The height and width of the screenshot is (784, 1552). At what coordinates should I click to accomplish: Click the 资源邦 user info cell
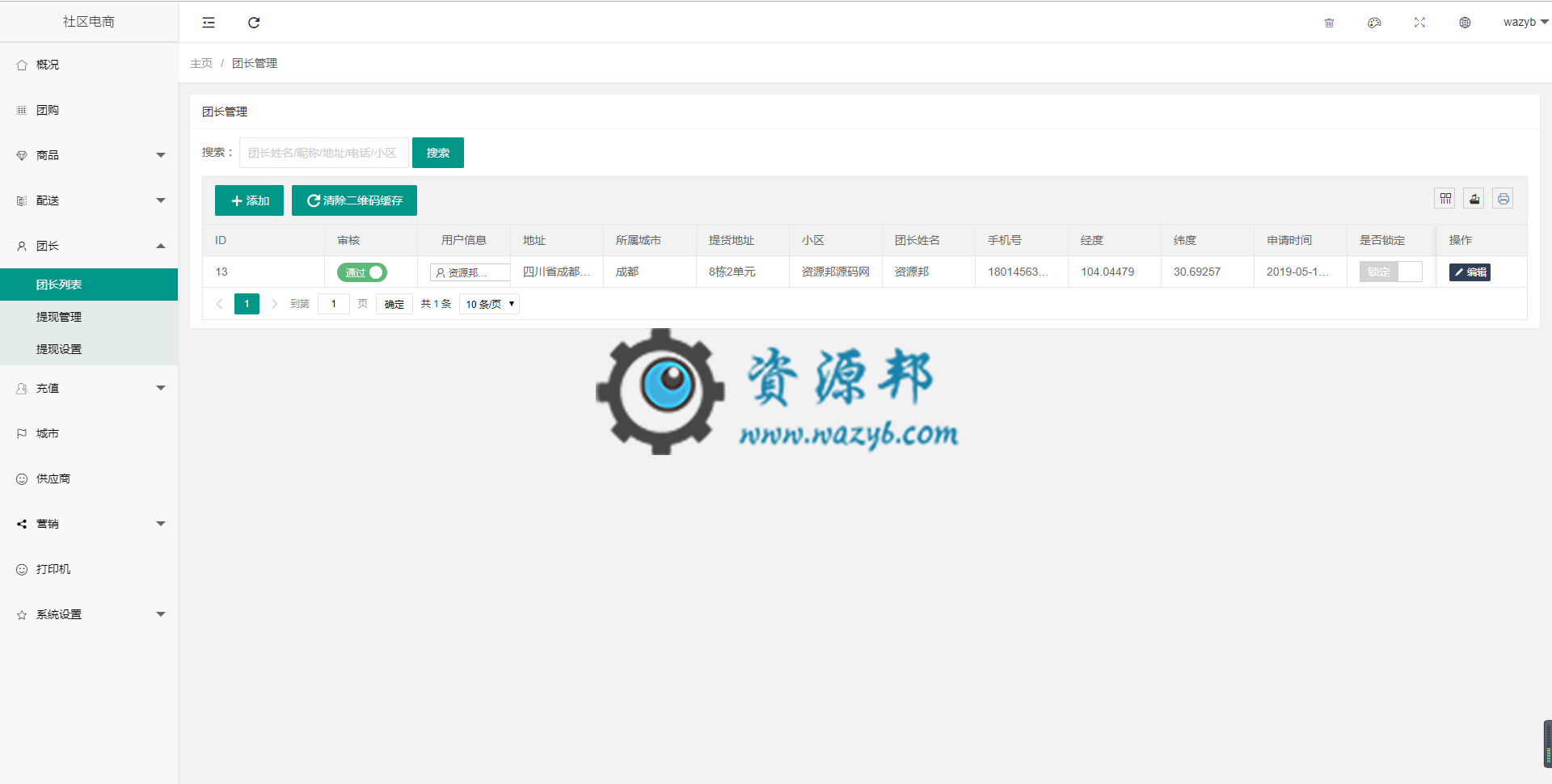coord(470,272)
